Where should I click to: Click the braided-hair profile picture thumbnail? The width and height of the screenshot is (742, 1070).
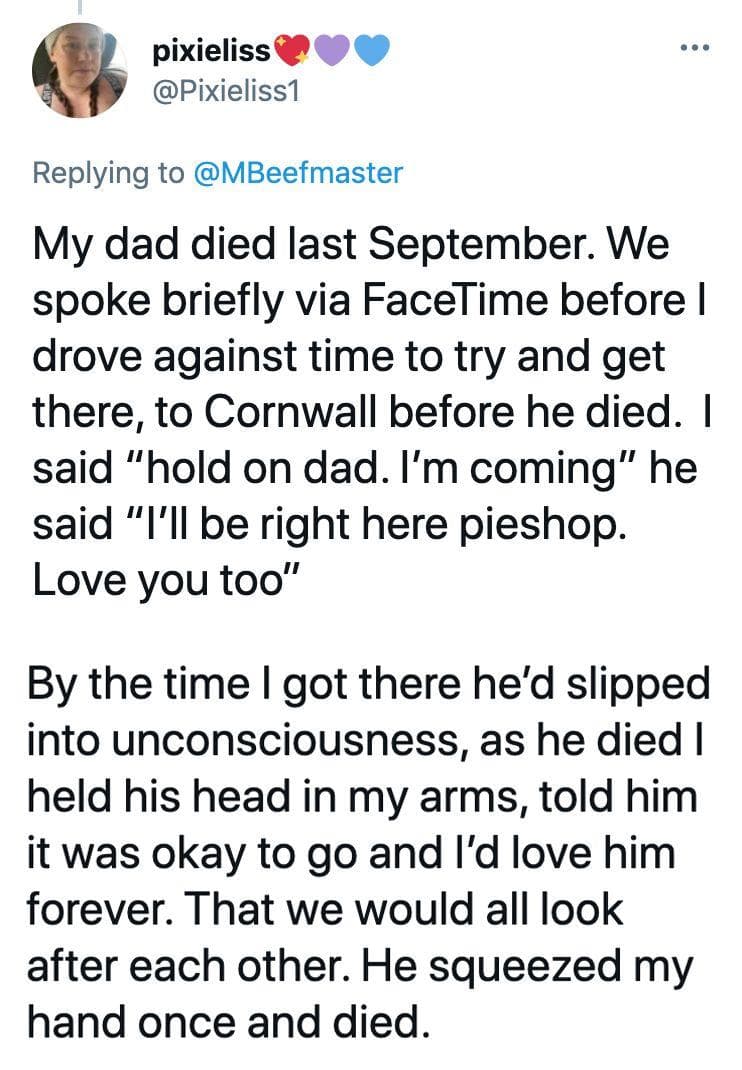(80, 70)
